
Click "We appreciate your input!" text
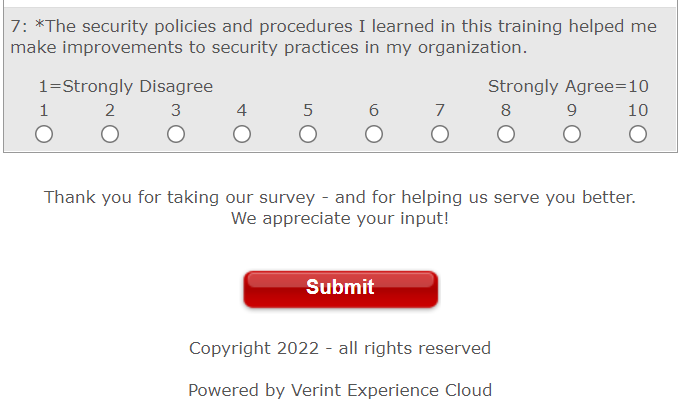click(x=340, y=218)
